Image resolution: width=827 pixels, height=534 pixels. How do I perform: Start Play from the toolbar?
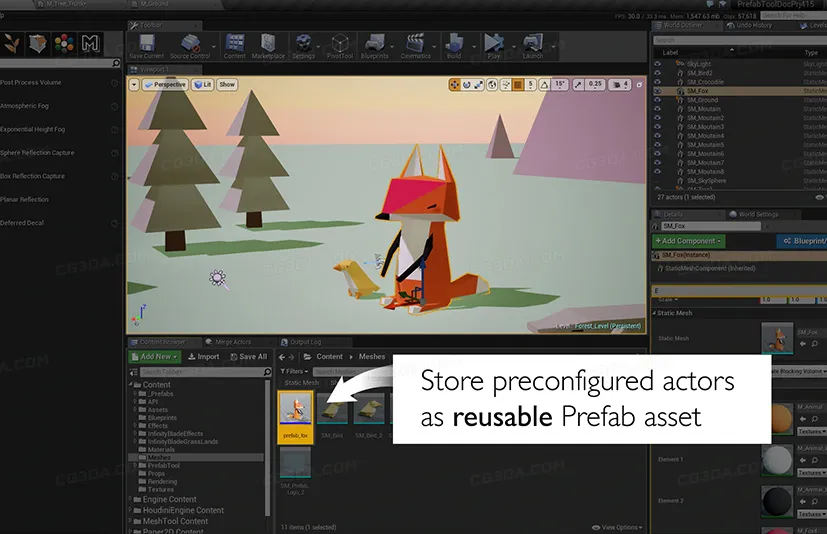[x=494, y=46]
